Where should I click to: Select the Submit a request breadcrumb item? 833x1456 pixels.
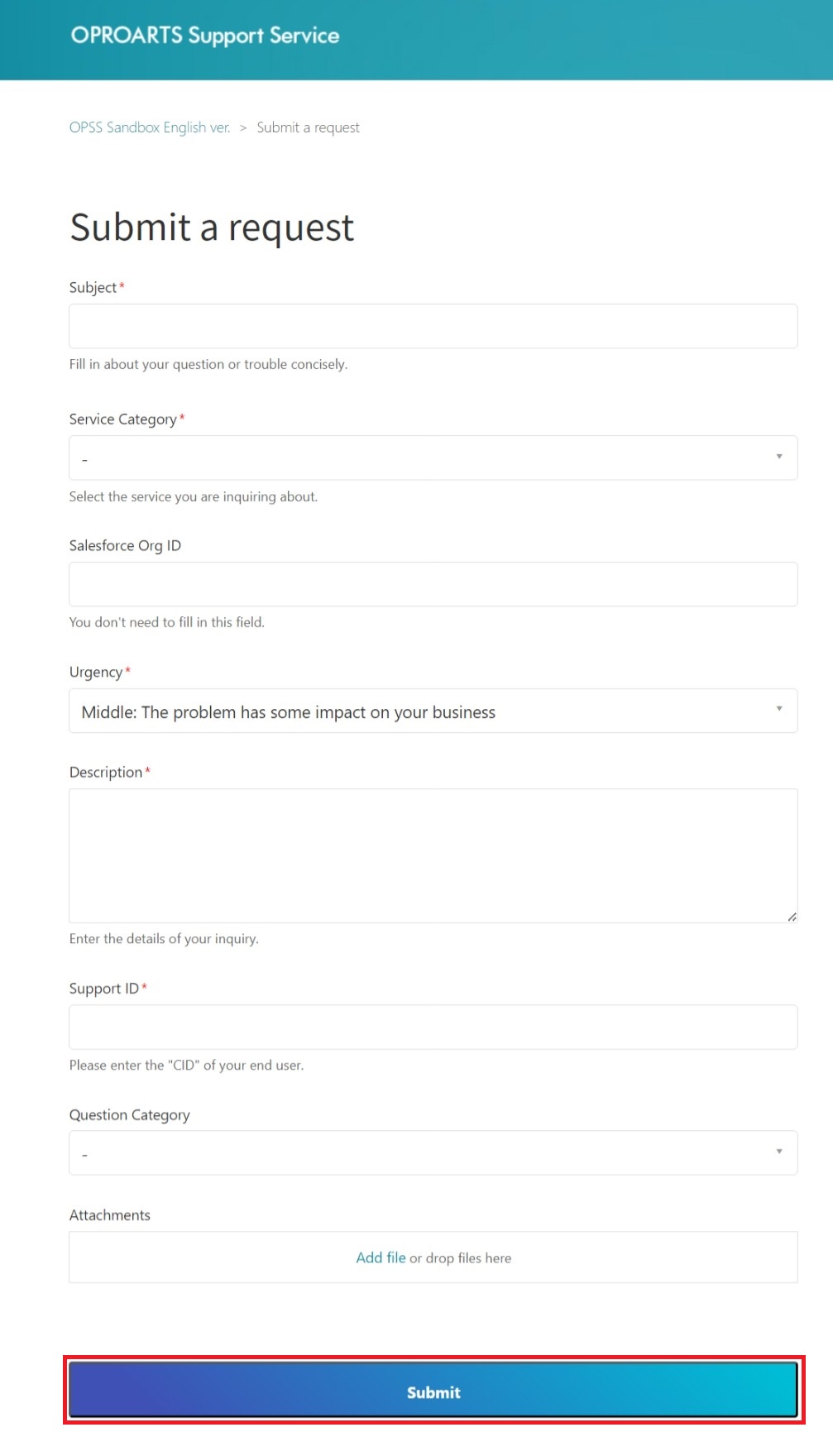pos(308,127)
